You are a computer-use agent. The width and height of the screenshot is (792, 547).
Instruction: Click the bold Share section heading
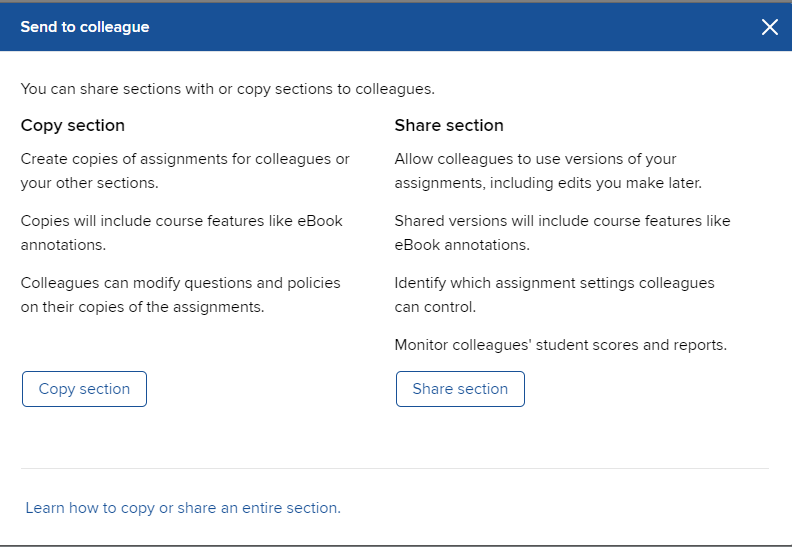[449, 126]
